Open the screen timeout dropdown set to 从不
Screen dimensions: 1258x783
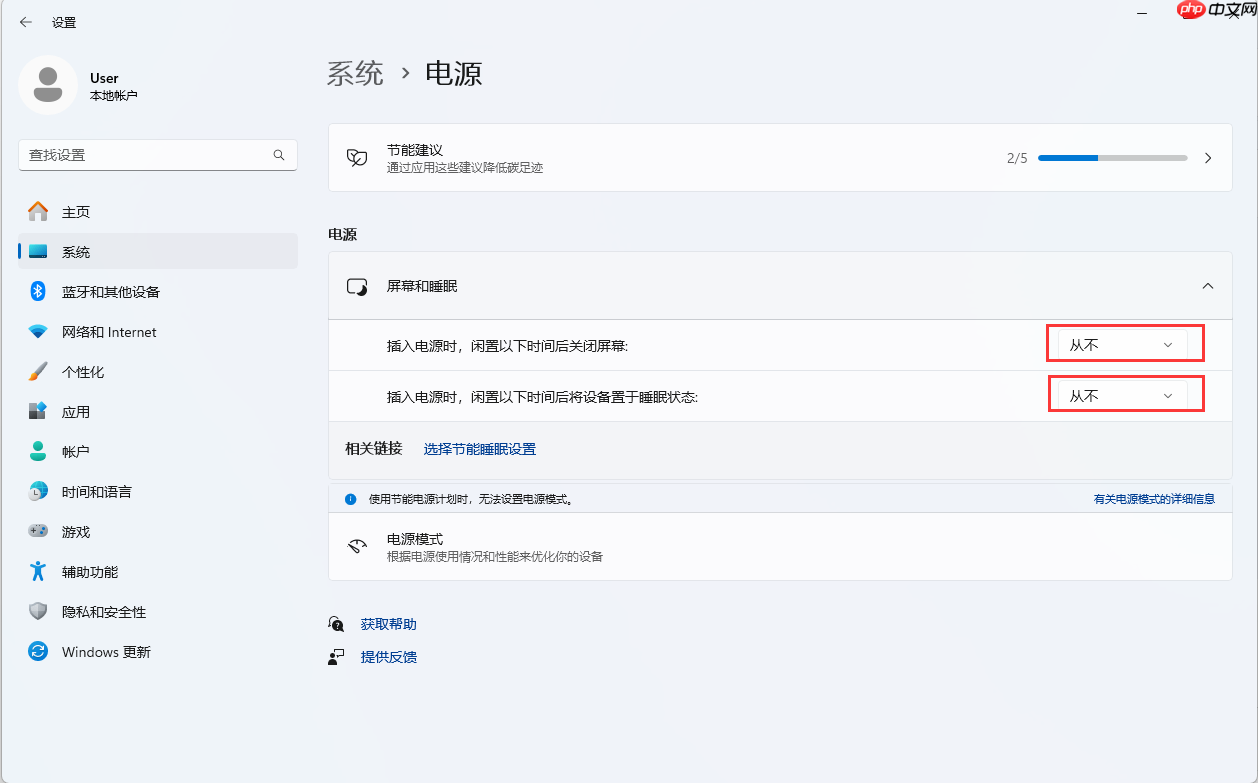pyautogui.click(x=1125, y=343)
